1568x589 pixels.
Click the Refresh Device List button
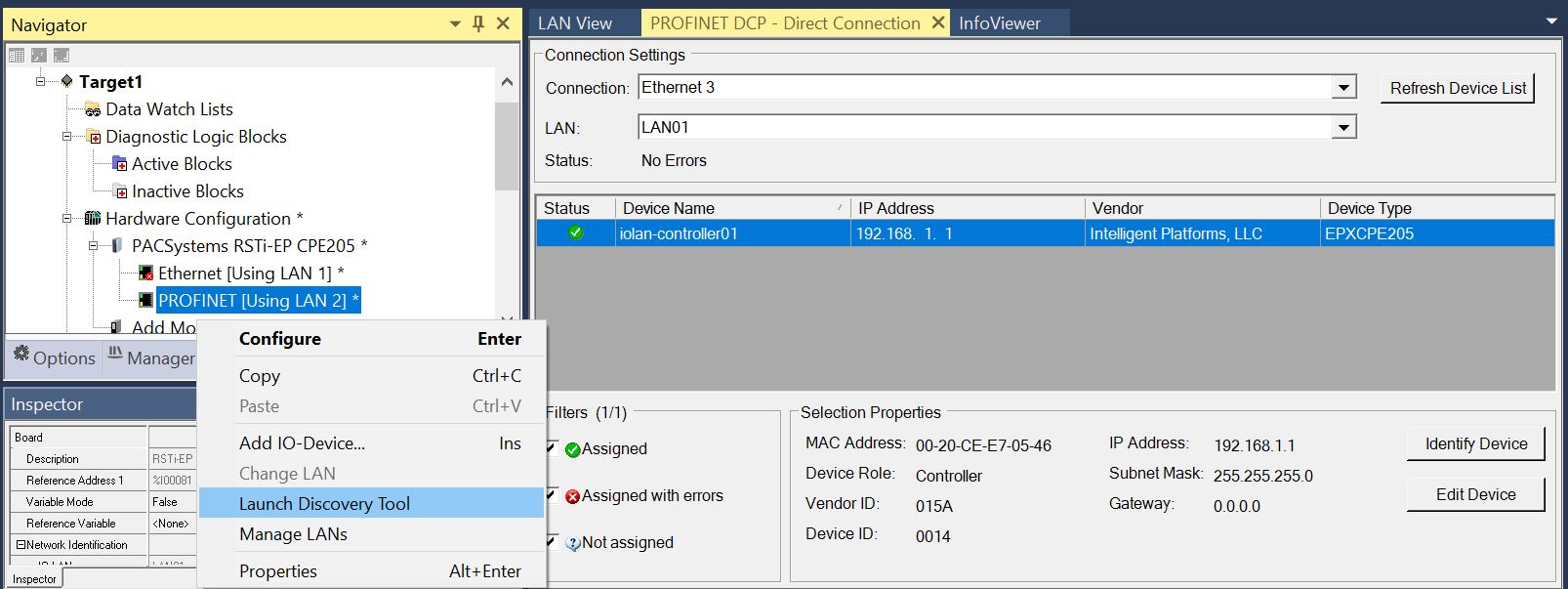coord(1458,88)
